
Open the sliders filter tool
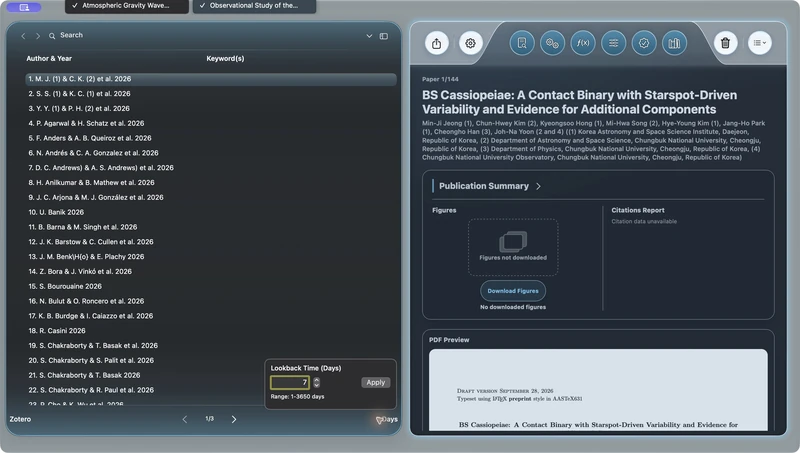coord(613,43)
